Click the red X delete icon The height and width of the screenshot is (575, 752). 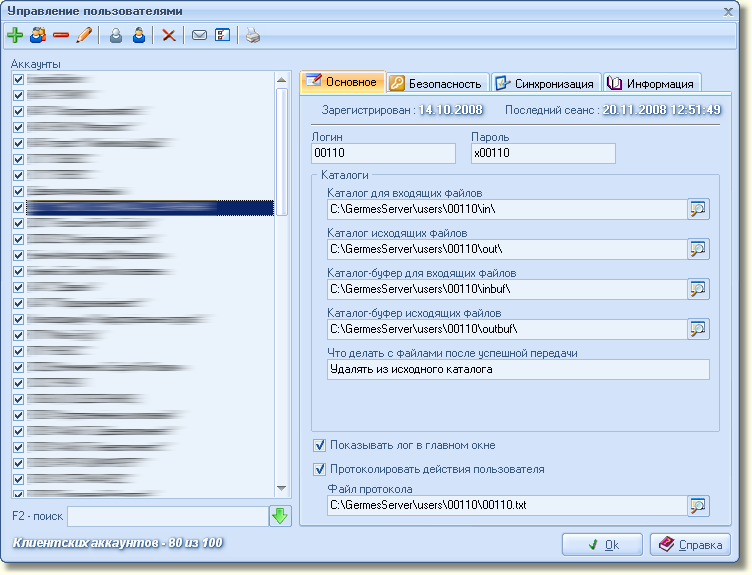point(168,35)
